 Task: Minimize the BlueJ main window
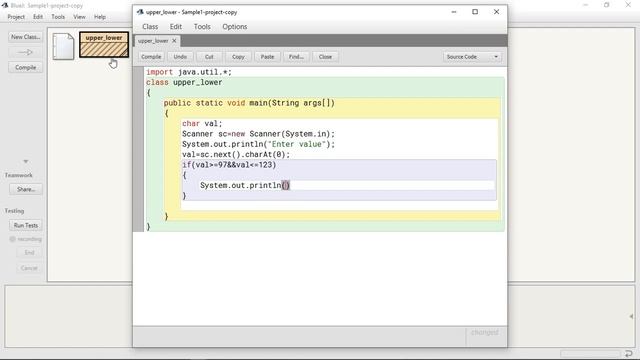click(585, 5)
